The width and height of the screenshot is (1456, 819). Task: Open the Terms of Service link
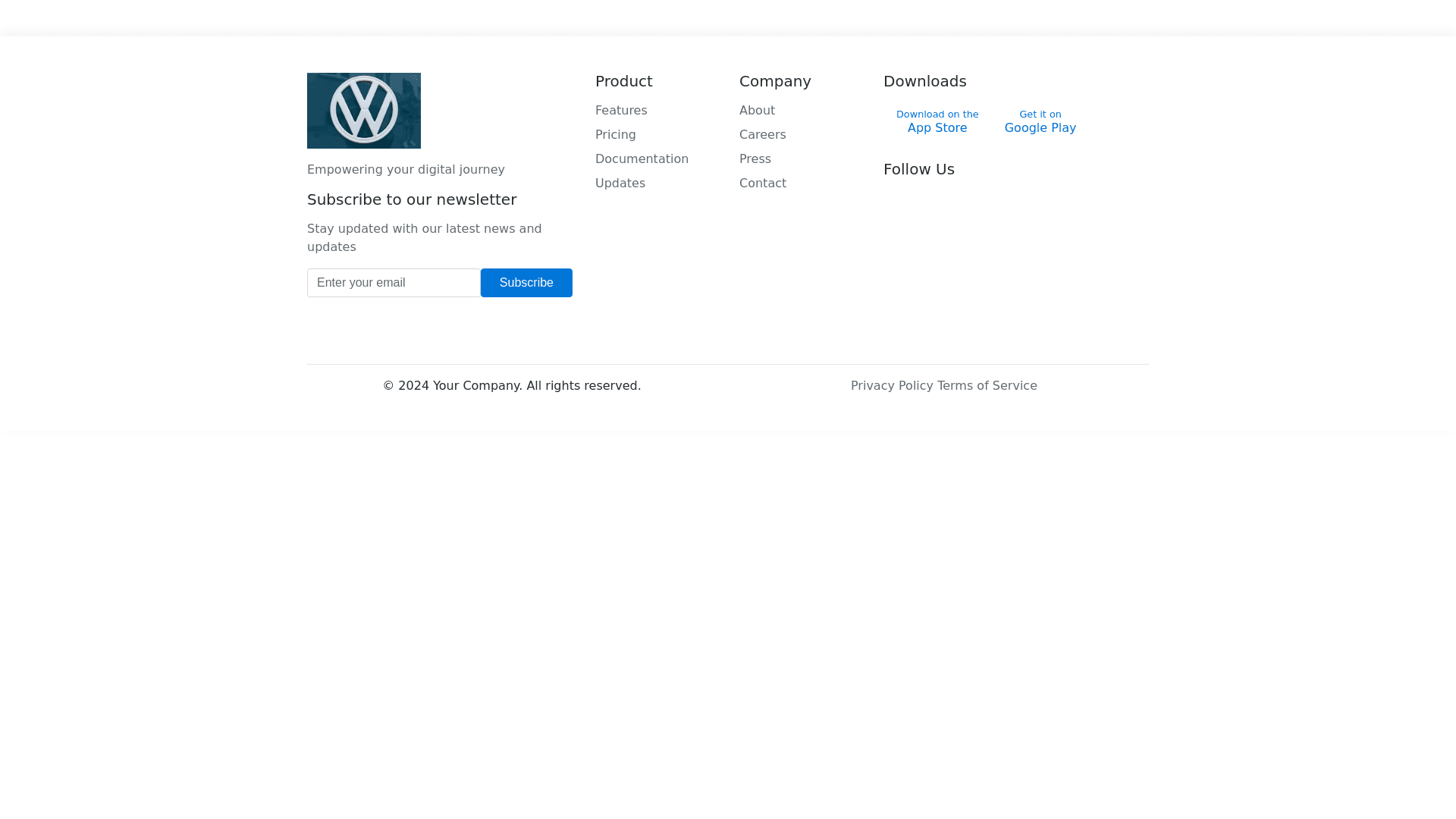pyautogui.click(x=987, y=386)
